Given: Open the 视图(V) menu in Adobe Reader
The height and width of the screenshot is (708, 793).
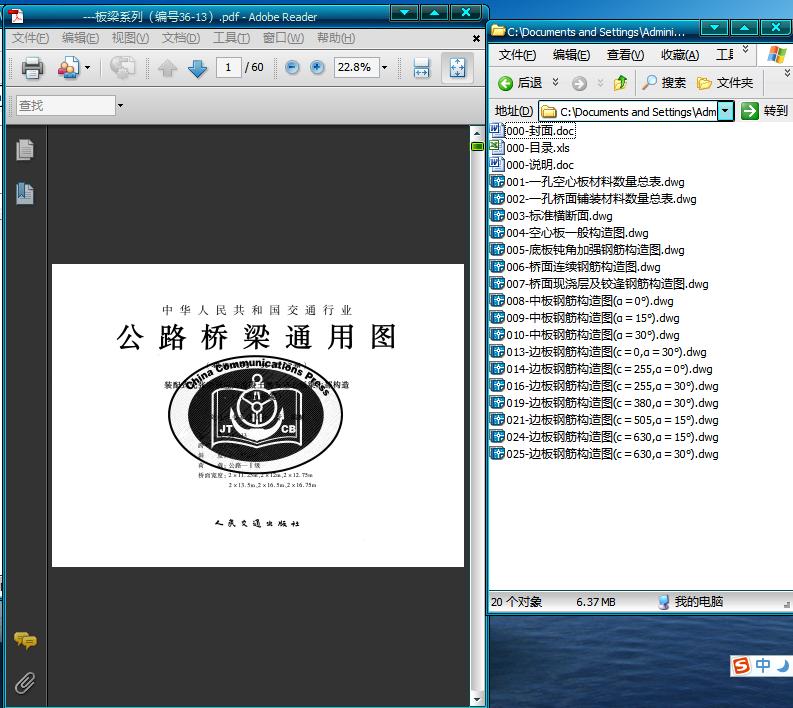Looking at the screenshot, I should 130,38.
